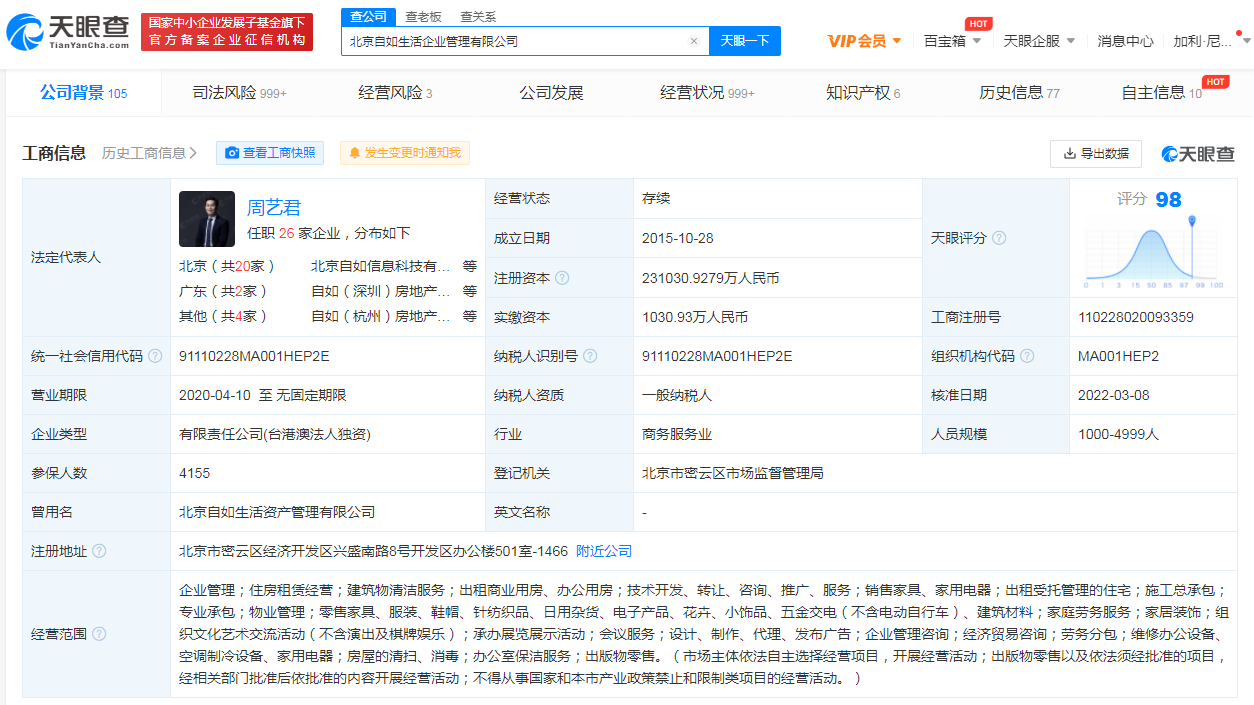Click the TianYanCha logo
Image resolution: width=1254 pixels, height=705 pixels.
click(68, 32)
